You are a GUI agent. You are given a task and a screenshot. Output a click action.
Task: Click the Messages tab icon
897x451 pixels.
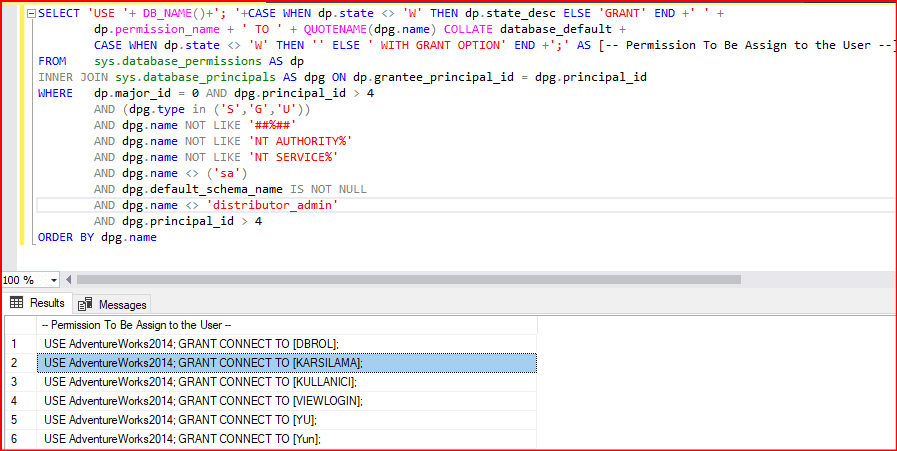[85, 304]
